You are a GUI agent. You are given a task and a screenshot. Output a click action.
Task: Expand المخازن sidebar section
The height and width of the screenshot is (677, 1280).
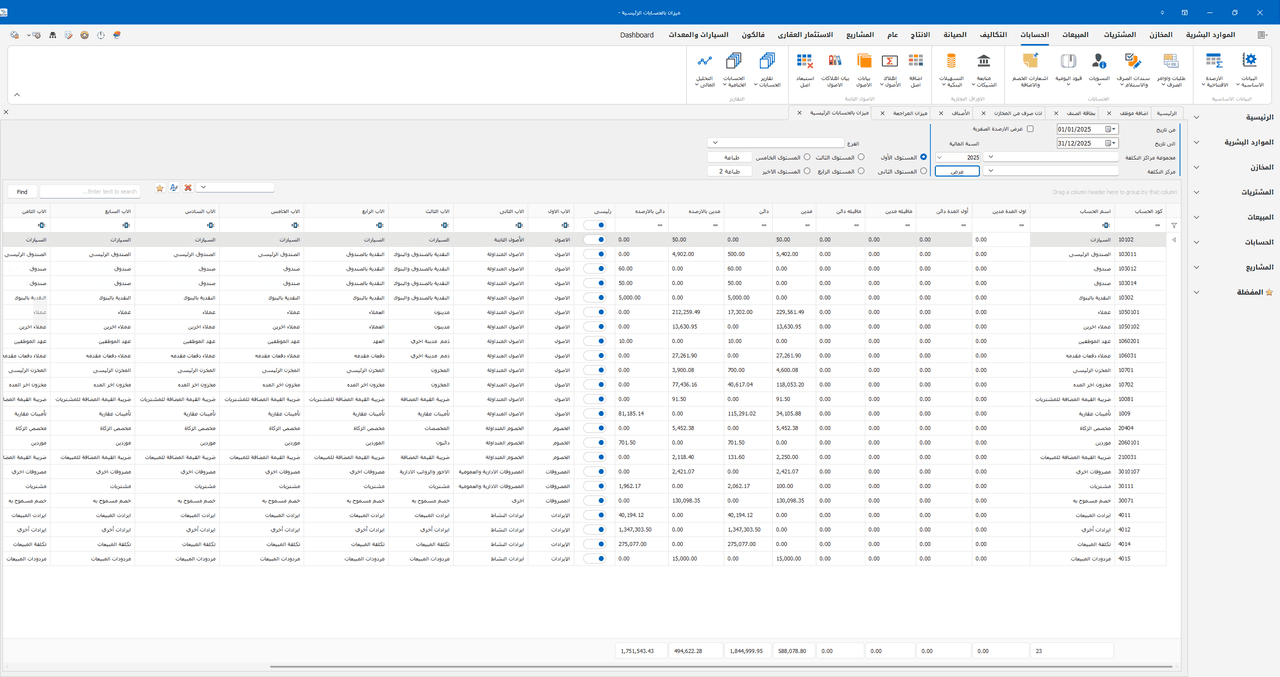pos(1197,167)
